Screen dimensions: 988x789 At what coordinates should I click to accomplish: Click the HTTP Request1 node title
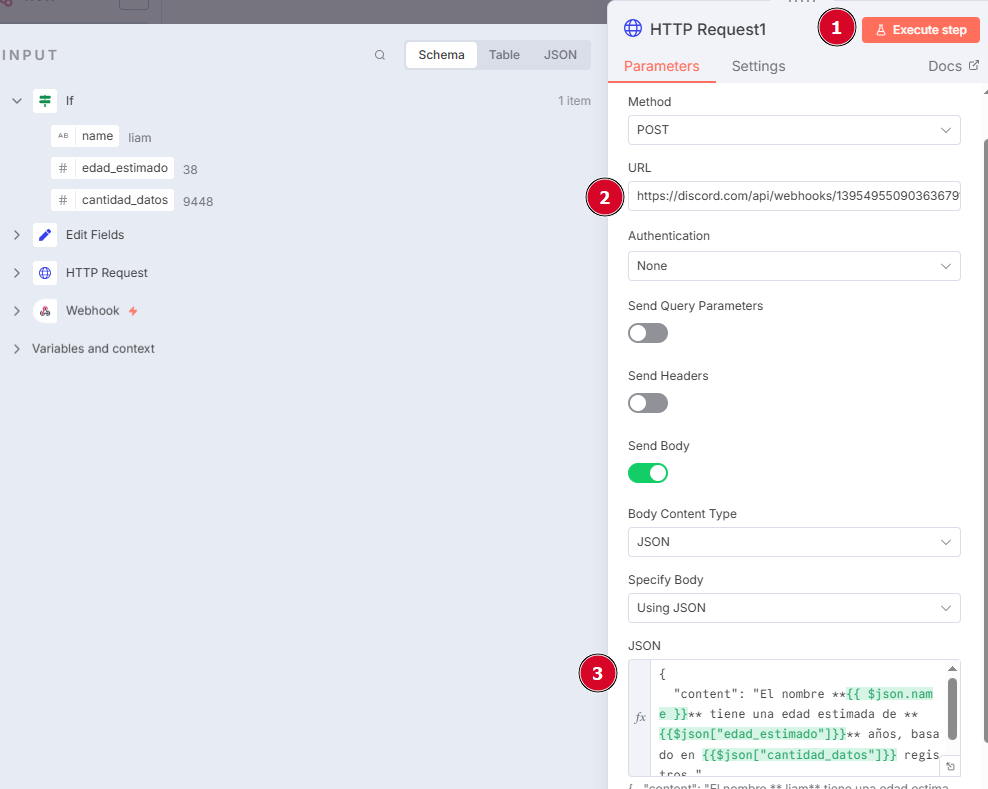(708, 30)
